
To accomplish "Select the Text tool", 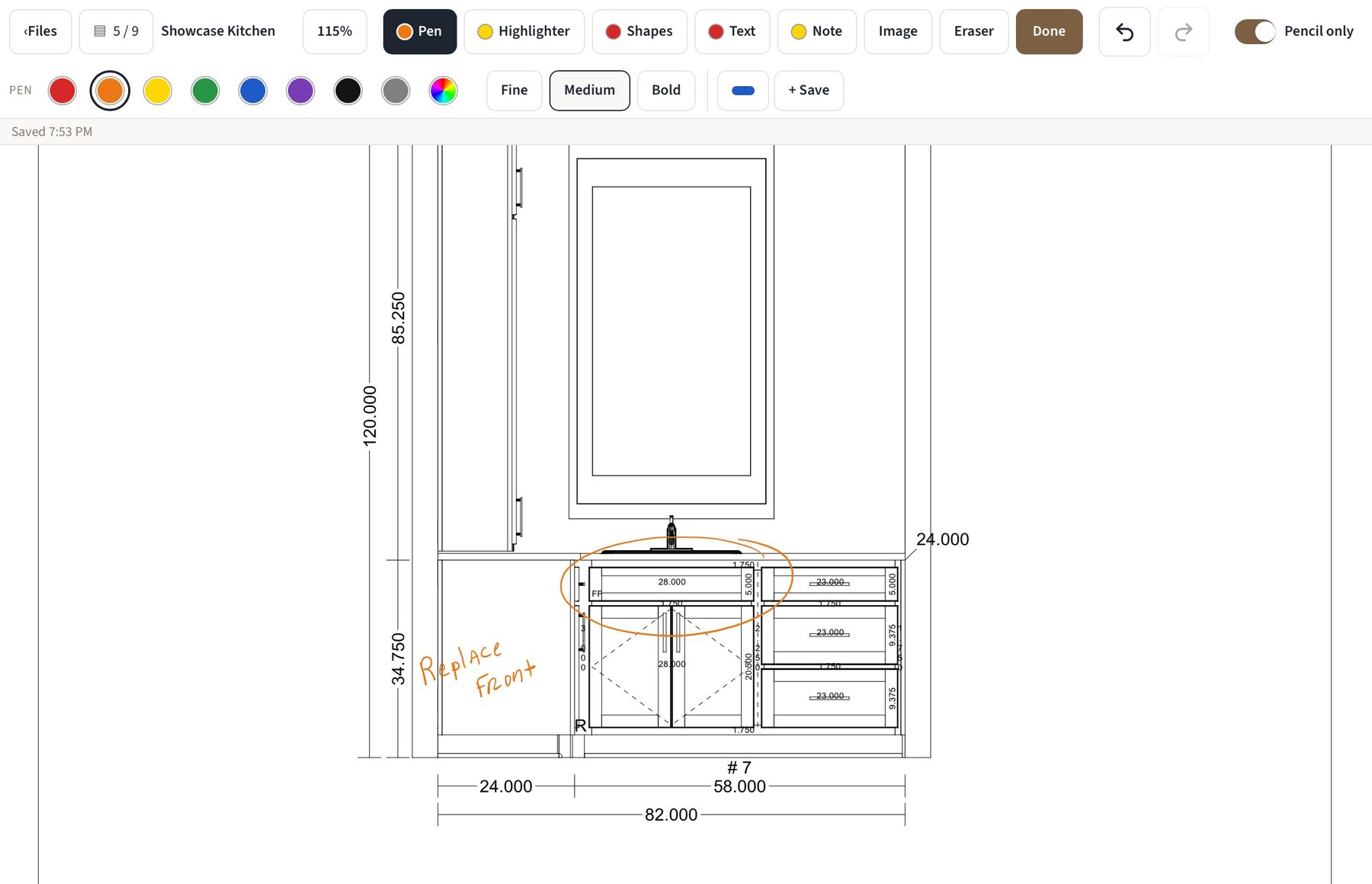I will pos(732,31).
